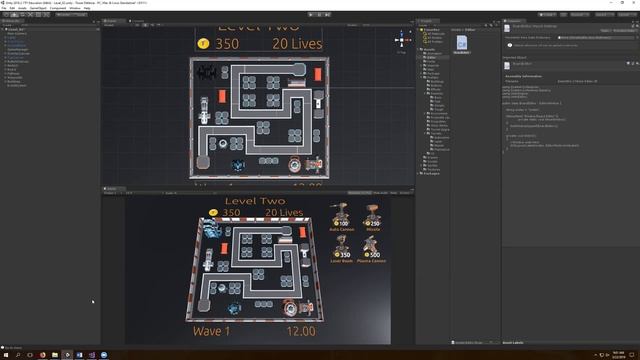640x360 pixels.
Task: Open the Layout dropdown
Action: [x=627, y=15]
